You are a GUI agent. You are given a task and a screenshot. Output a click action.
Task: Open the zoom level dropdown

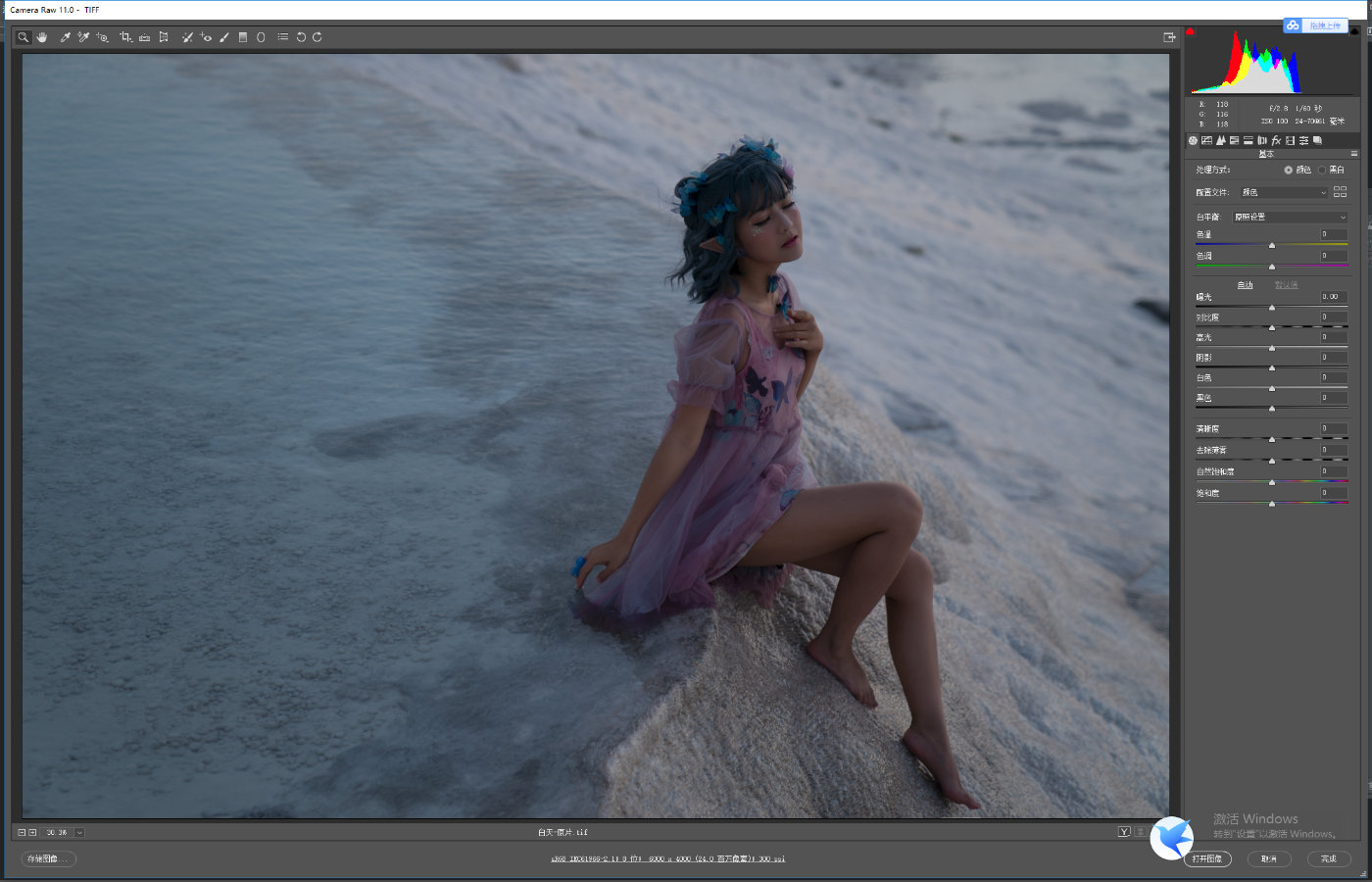click(79, 832)
